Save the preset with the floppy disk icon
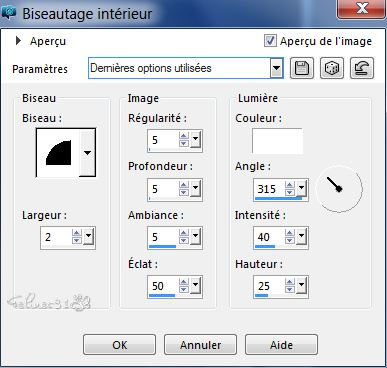 (x=302, y=68)
